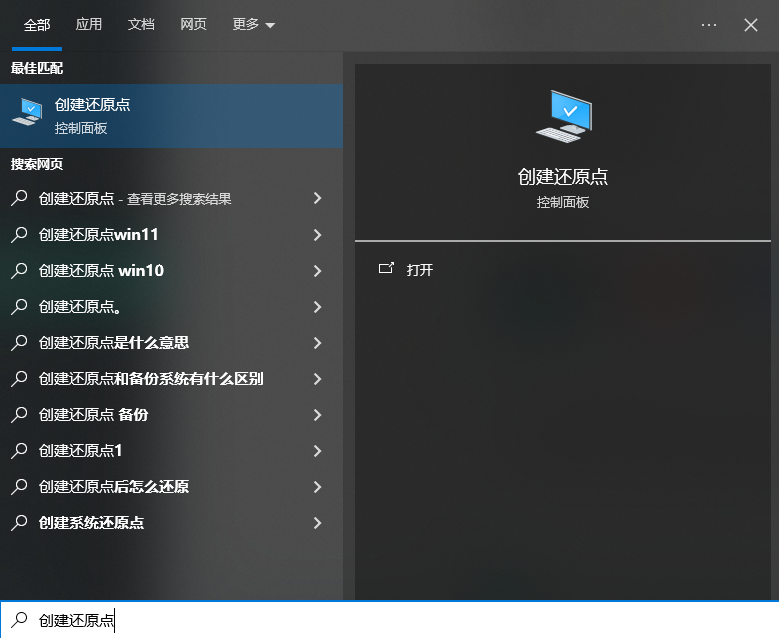779x638 pixels.
Task: Click magnifier icon beside 创建系统还原点
Action: (x=19, y=523)
